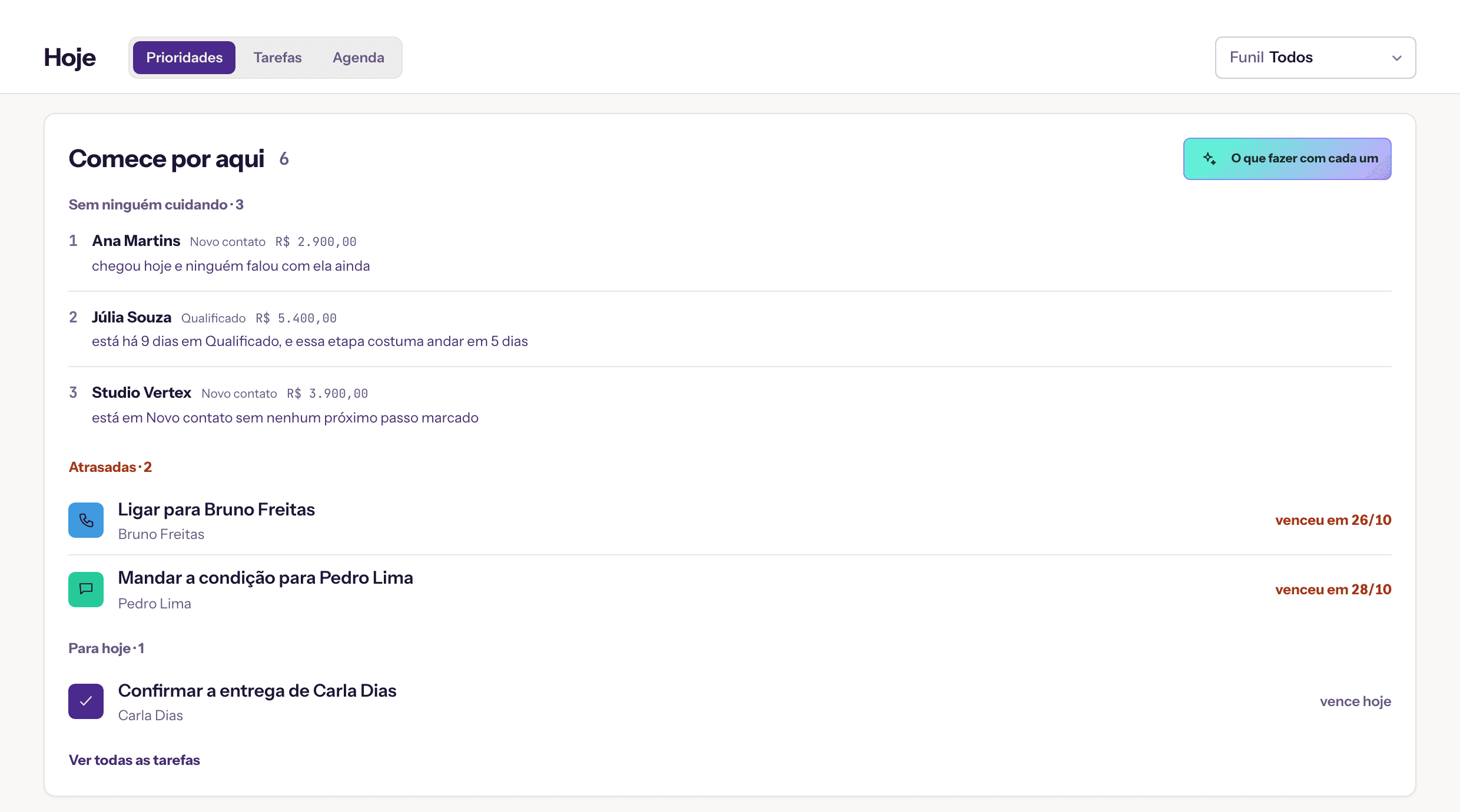This screenshot has height=812, width=1460.
Task: Click the Hoje page title
Action: (70, 58)
